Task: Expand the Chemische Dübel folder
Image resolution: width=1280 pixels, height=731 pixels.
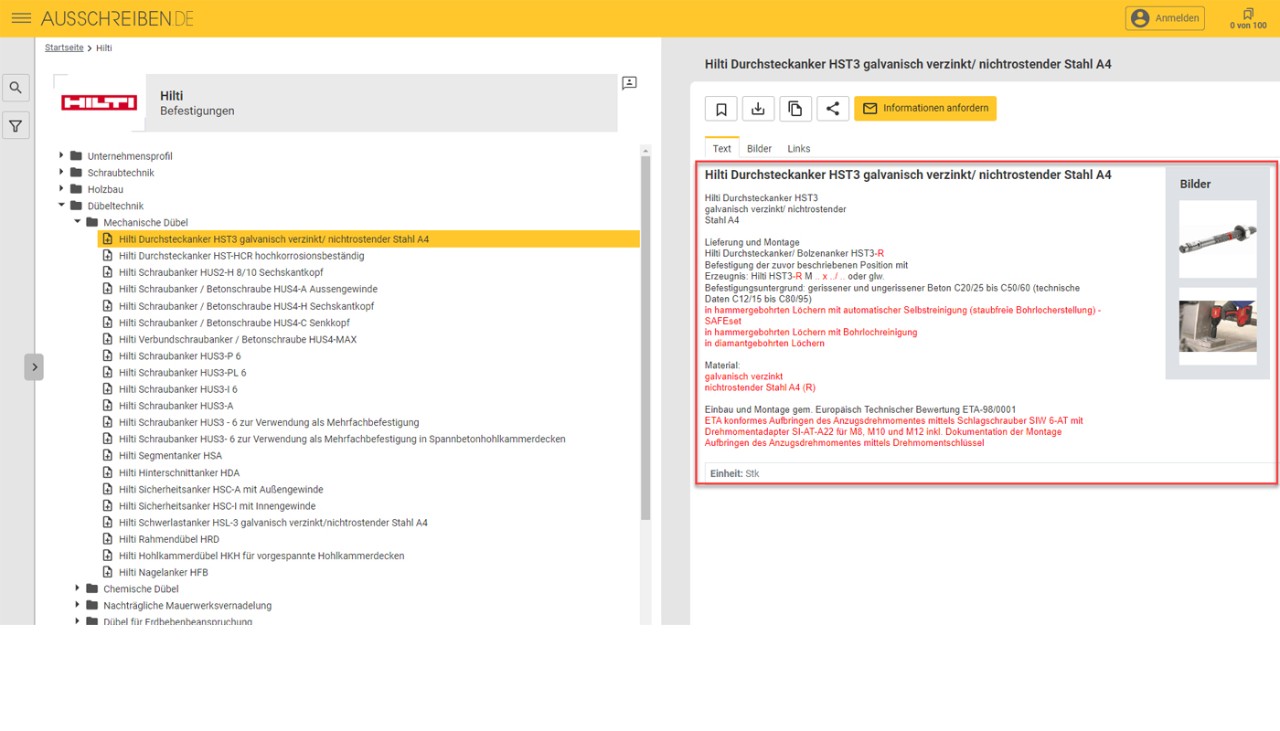Action: 77,589
